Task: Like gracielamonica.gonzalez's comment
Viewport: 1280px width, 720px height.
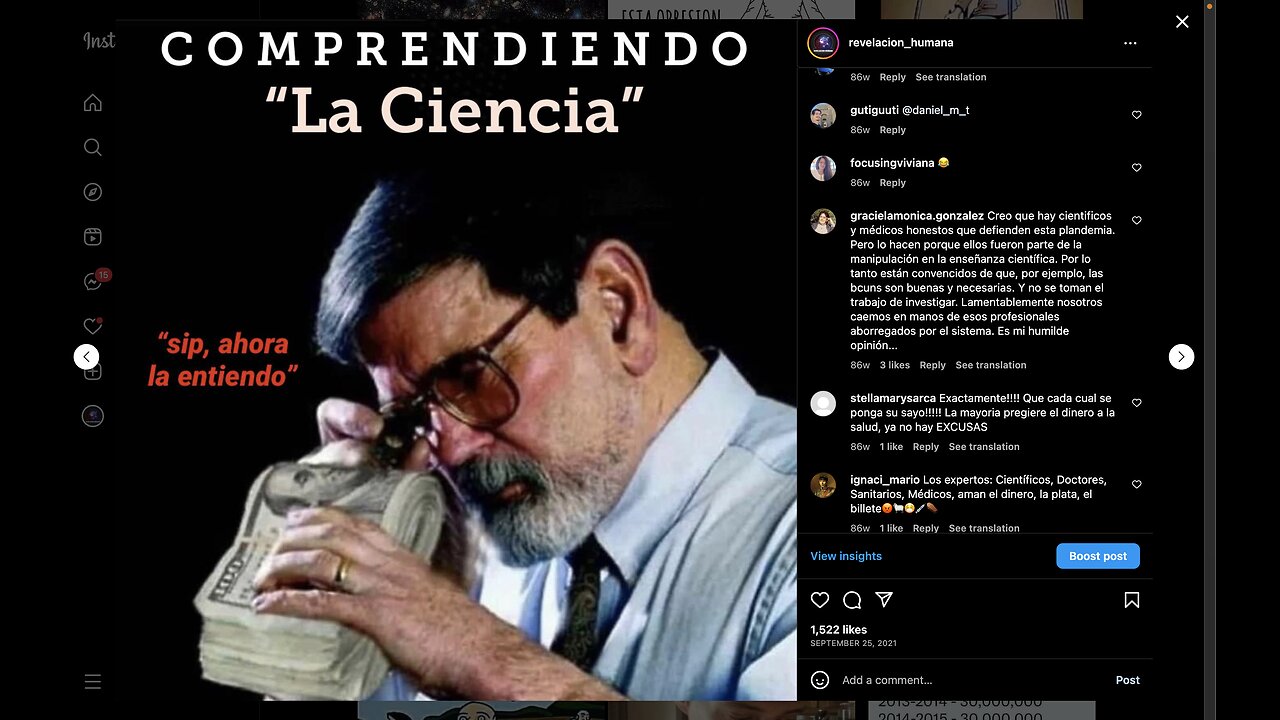Action: (1136, 220)
